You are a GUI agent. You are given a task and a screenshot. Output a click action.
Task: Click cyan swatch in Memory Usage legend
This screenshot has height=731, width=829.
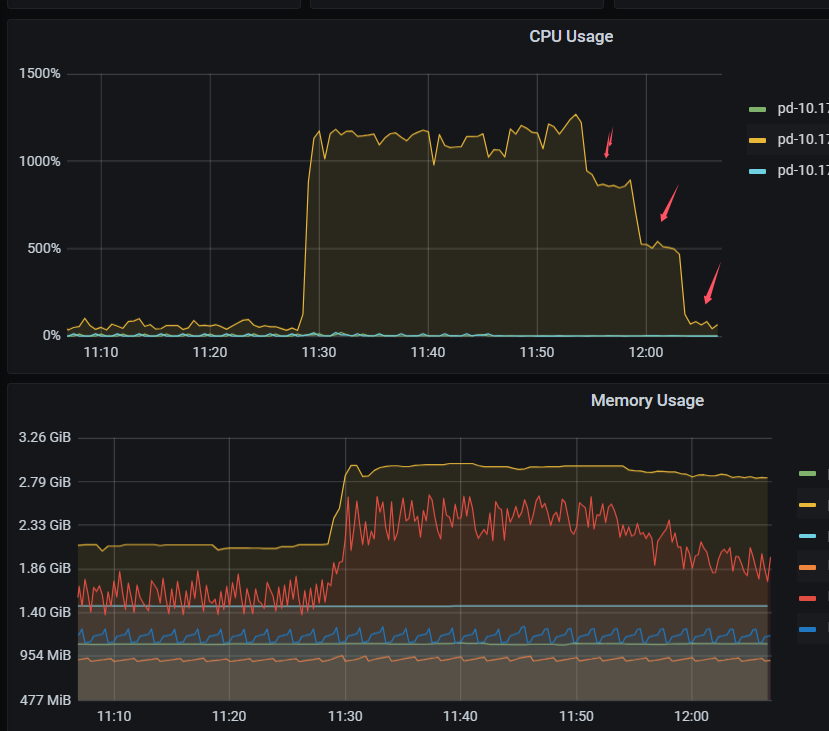click(807, 536)
